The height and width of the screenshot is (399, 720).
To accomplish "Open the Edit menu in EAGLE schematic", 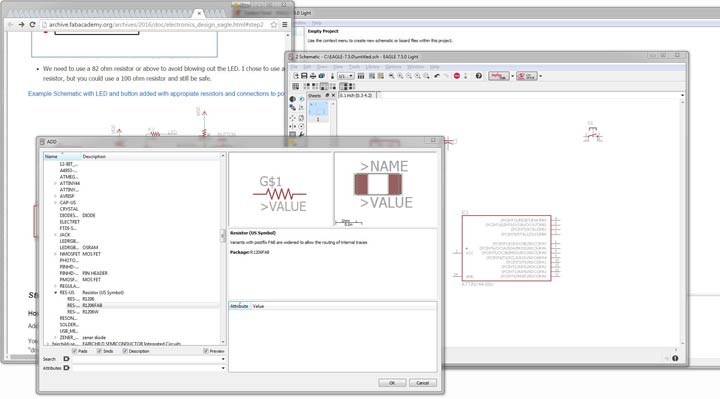I will pyautogui.click(x=307, y=67).
